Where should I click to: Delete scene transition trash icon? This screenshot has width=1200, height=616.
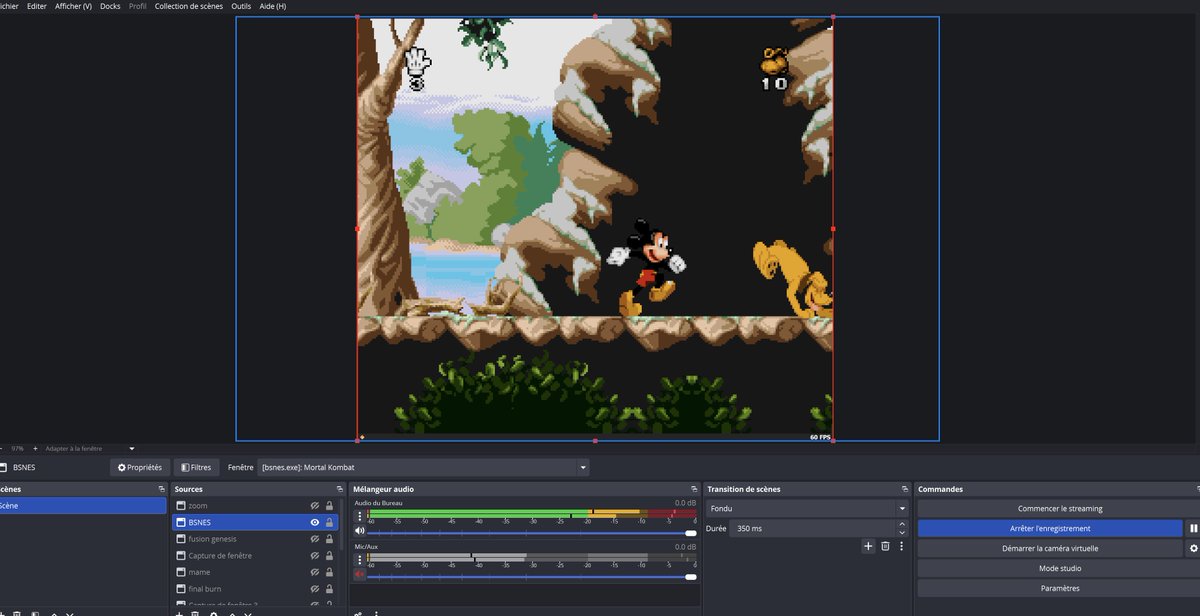(x=885, y=546)
